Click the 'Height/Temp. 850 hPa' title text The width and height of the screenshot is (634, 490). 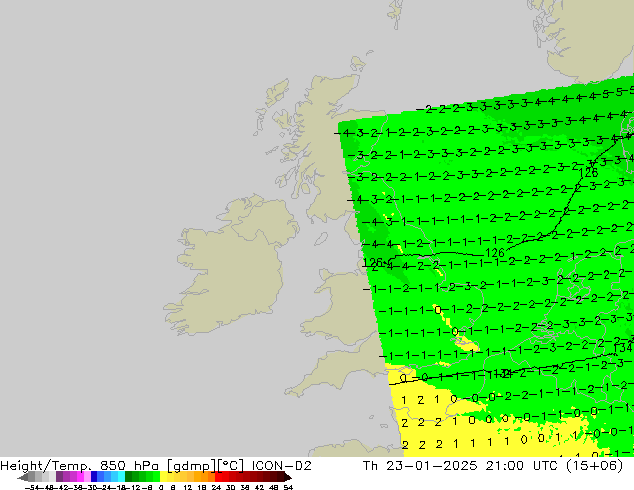pos(80,466)
